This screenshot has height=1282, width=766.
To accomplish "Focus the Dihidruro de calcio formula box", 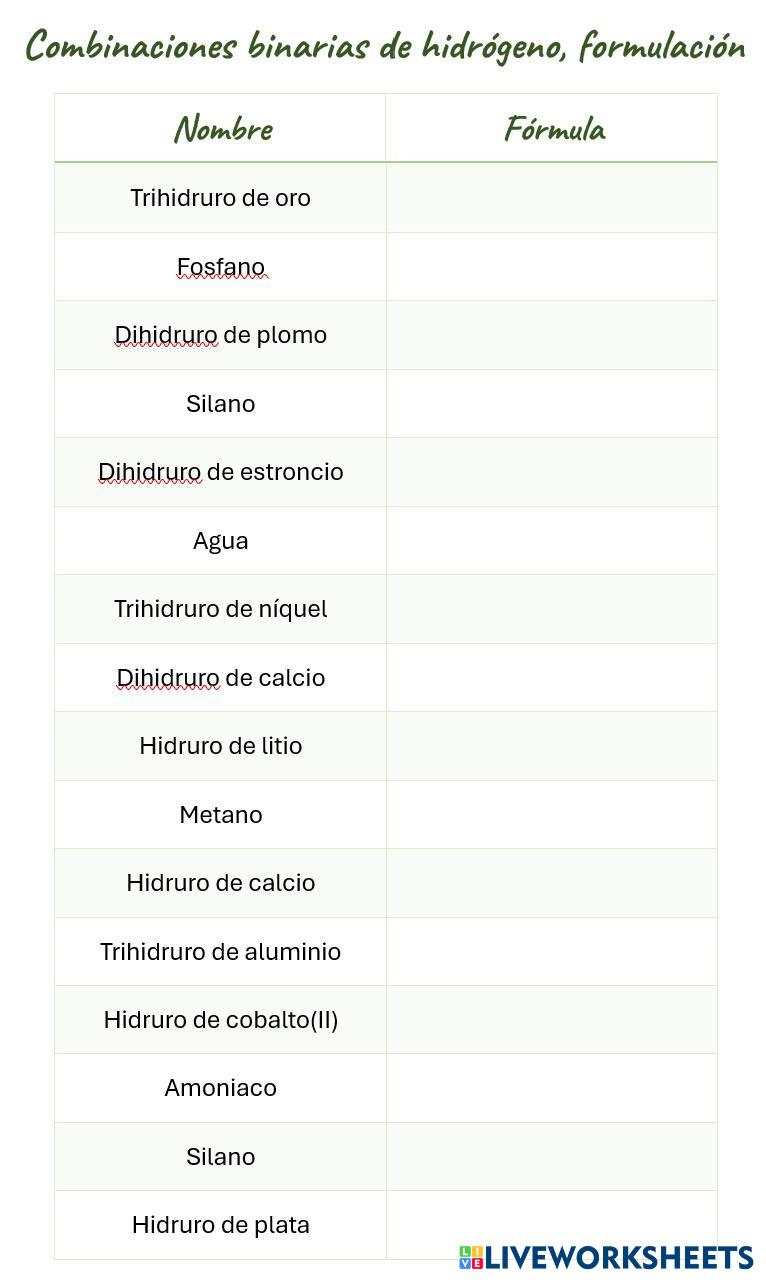I will point(552,678).
